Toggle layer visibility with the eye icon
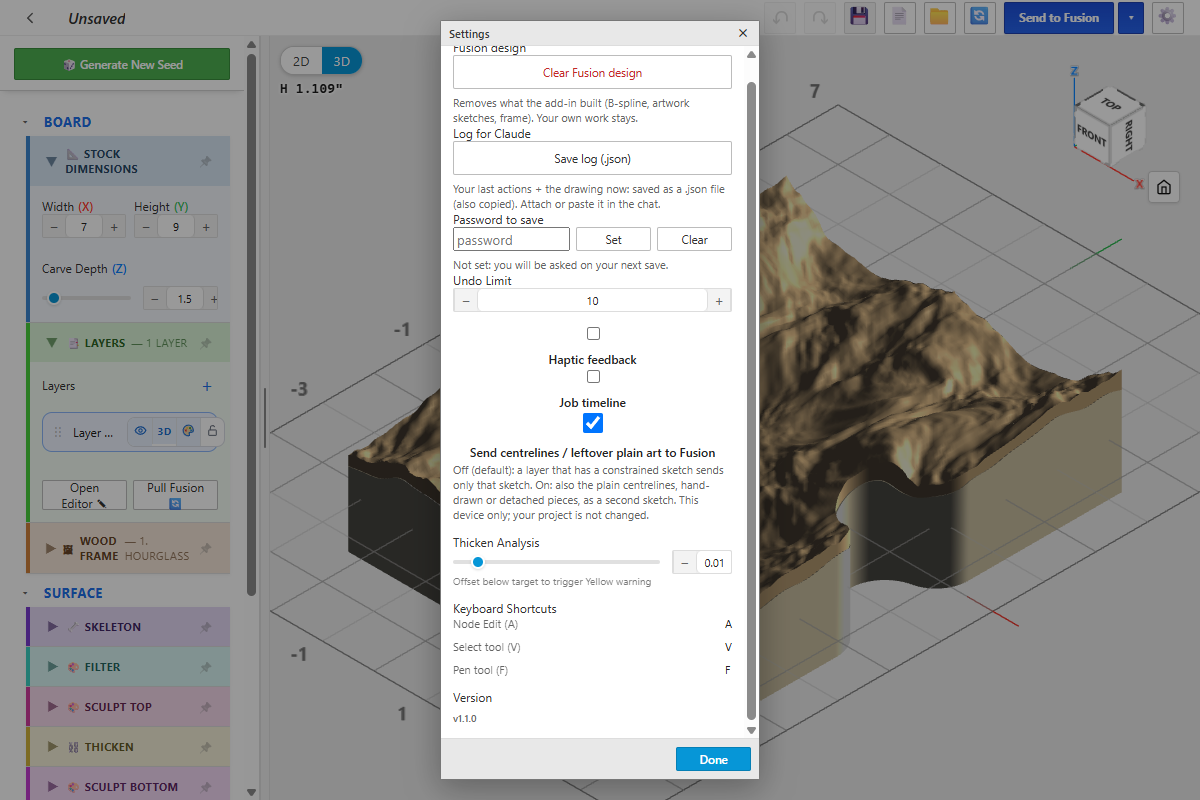Image resolution: width=1200 pixels, height=800 pixels. point(140,432)
